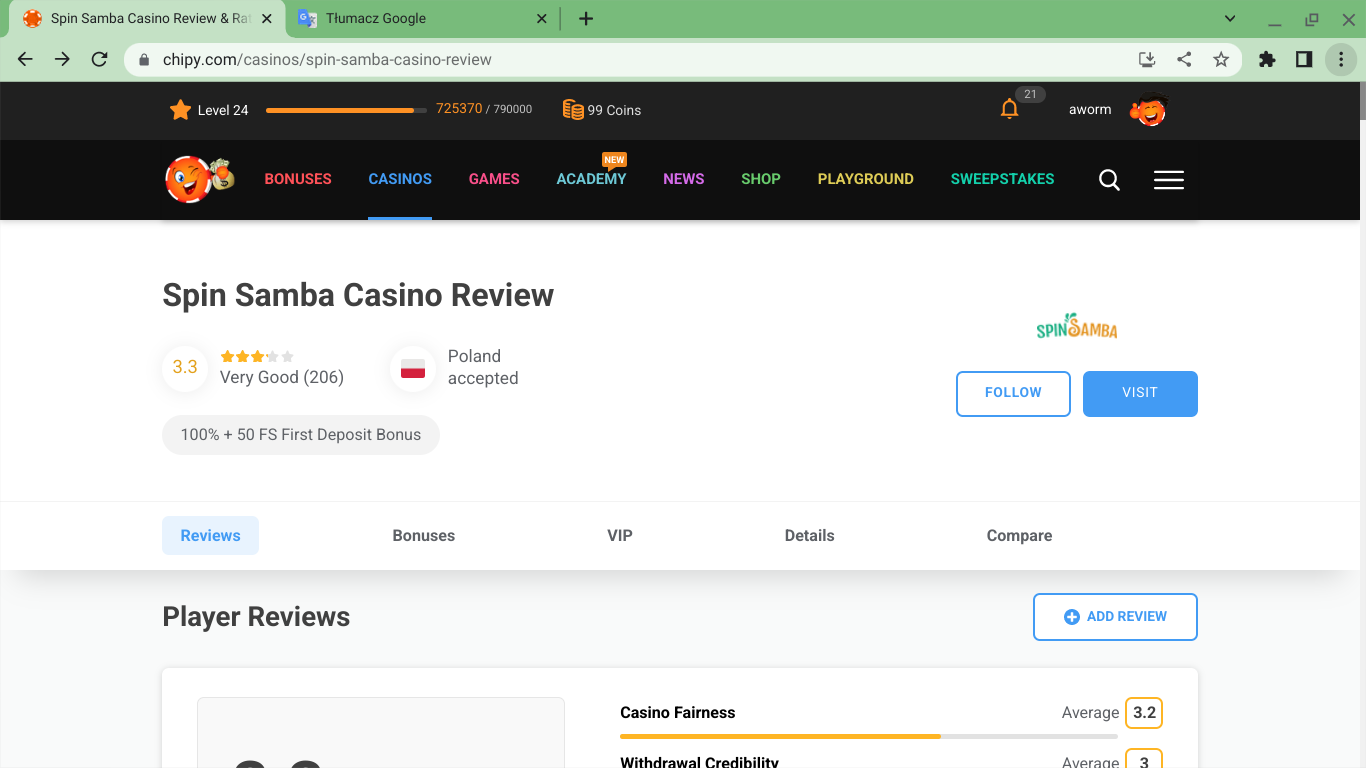The height and width of the screenshot is (768, 1366).
Task: Click the coins stack icon
Action: coord(573,110)
